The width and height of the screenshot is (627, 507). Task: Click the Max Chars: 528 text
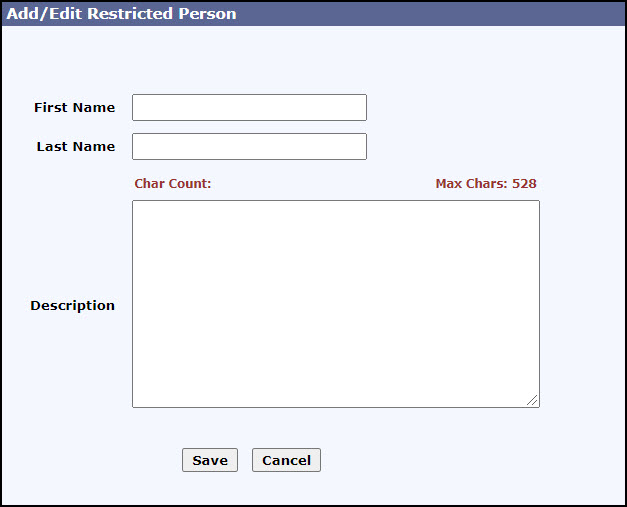tap(486, 183)
